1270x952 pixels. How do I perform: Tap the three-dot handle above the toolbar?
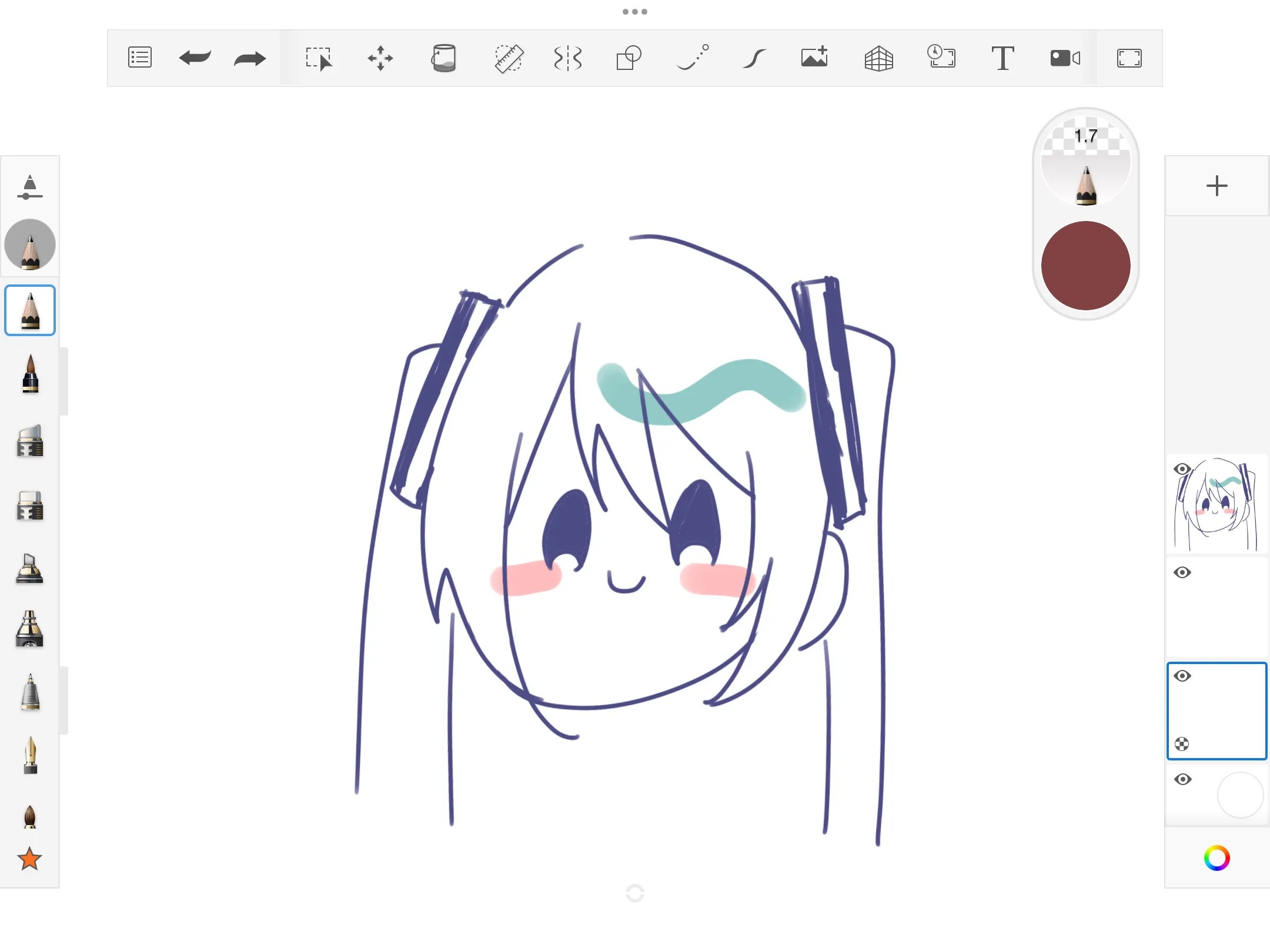[x=635, y=12]
